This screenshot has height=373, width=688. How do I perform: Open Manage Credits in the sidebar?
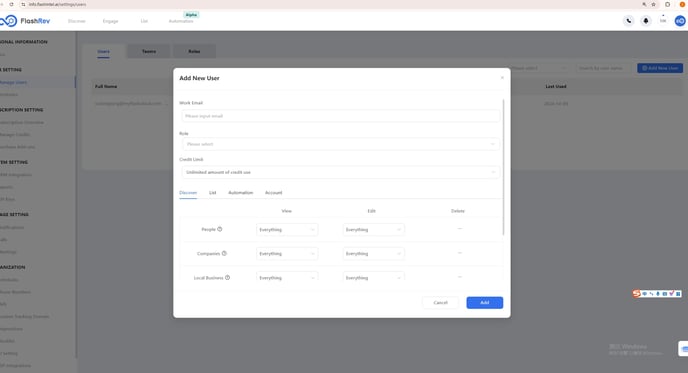[x=15, y=135]
